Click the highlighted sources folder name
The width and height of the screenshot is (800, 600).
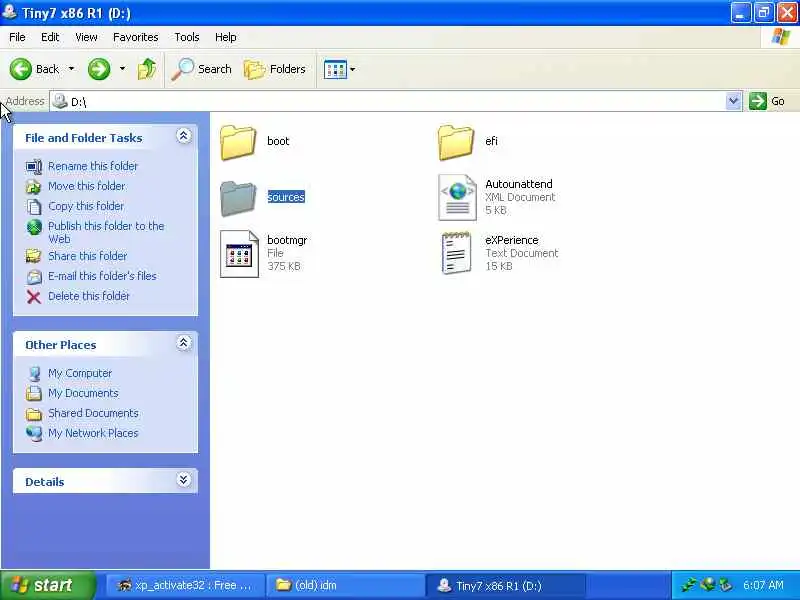click(286, 197)
